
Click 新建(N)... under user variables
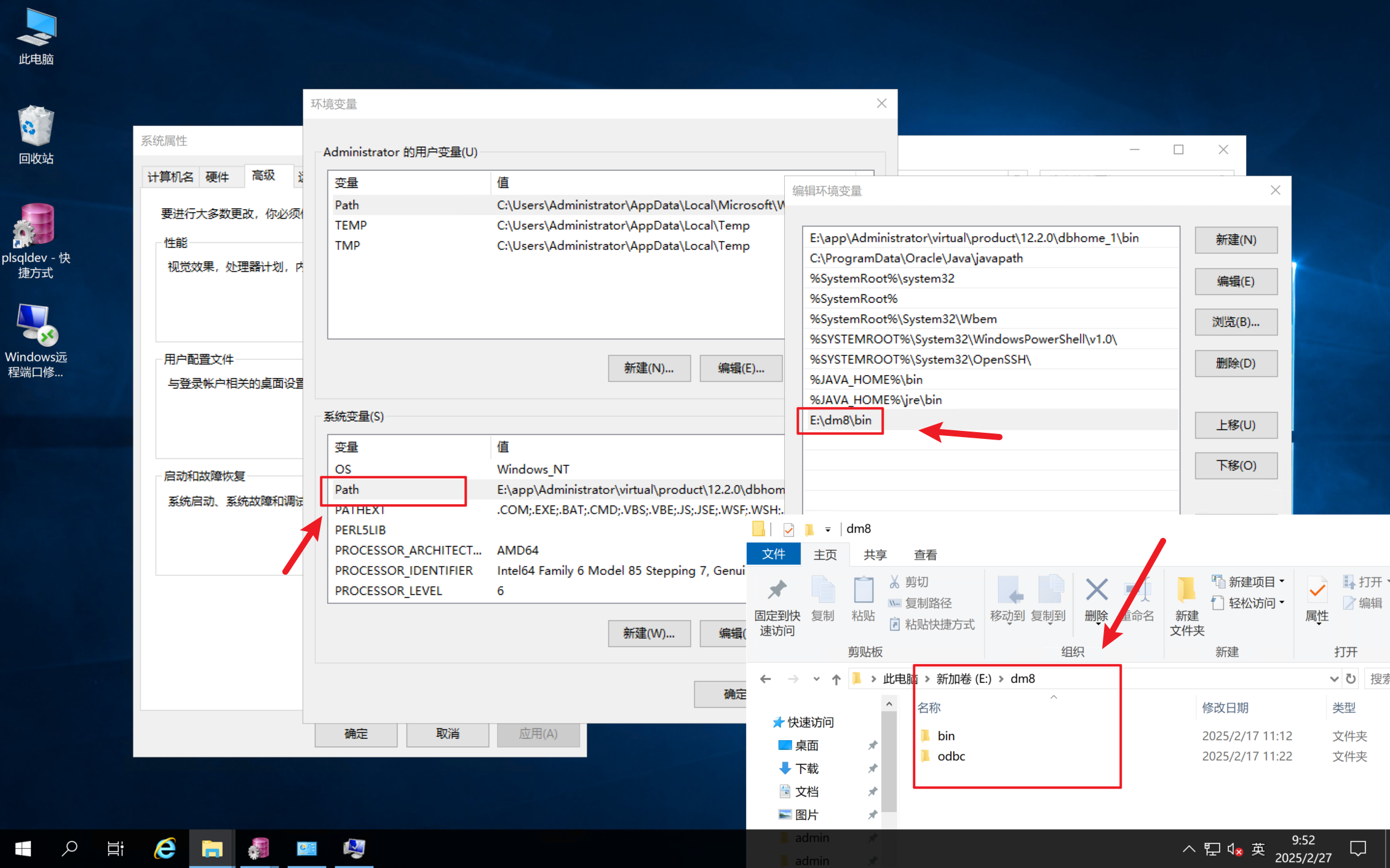click(x=649, y=368)
